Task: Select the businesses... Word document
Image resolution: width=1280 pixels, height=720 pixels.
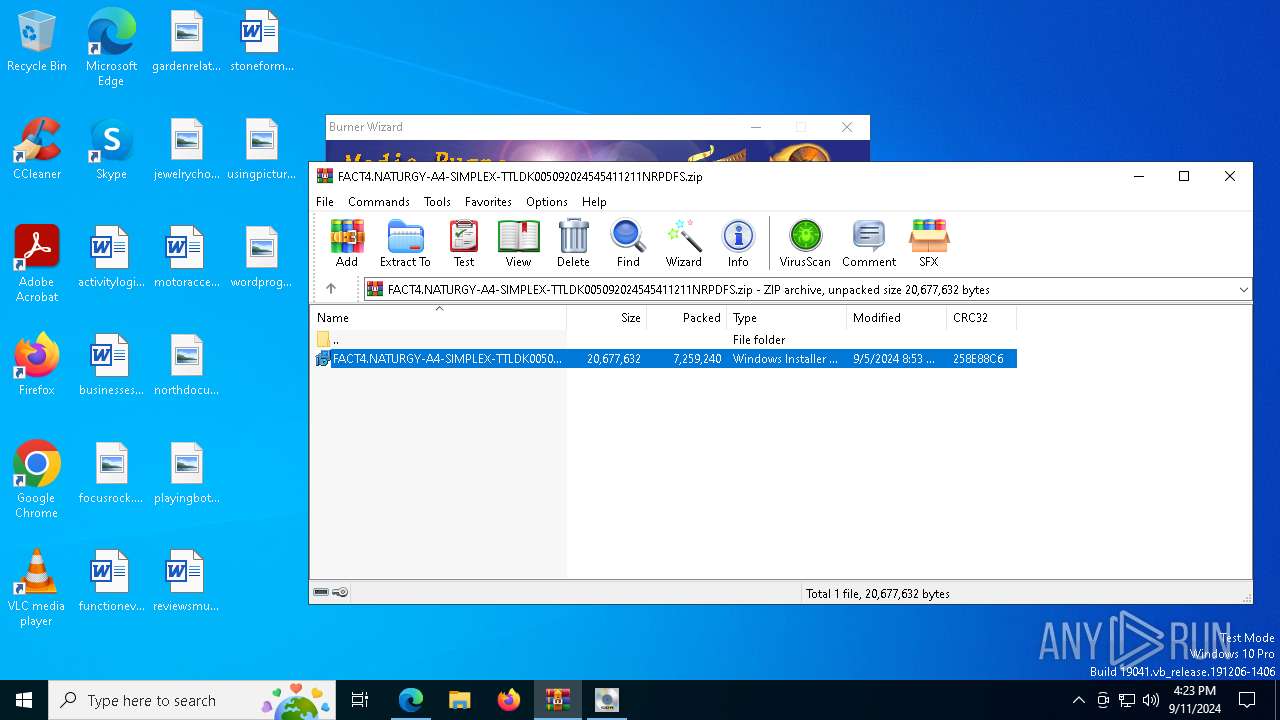Action: 111,365
